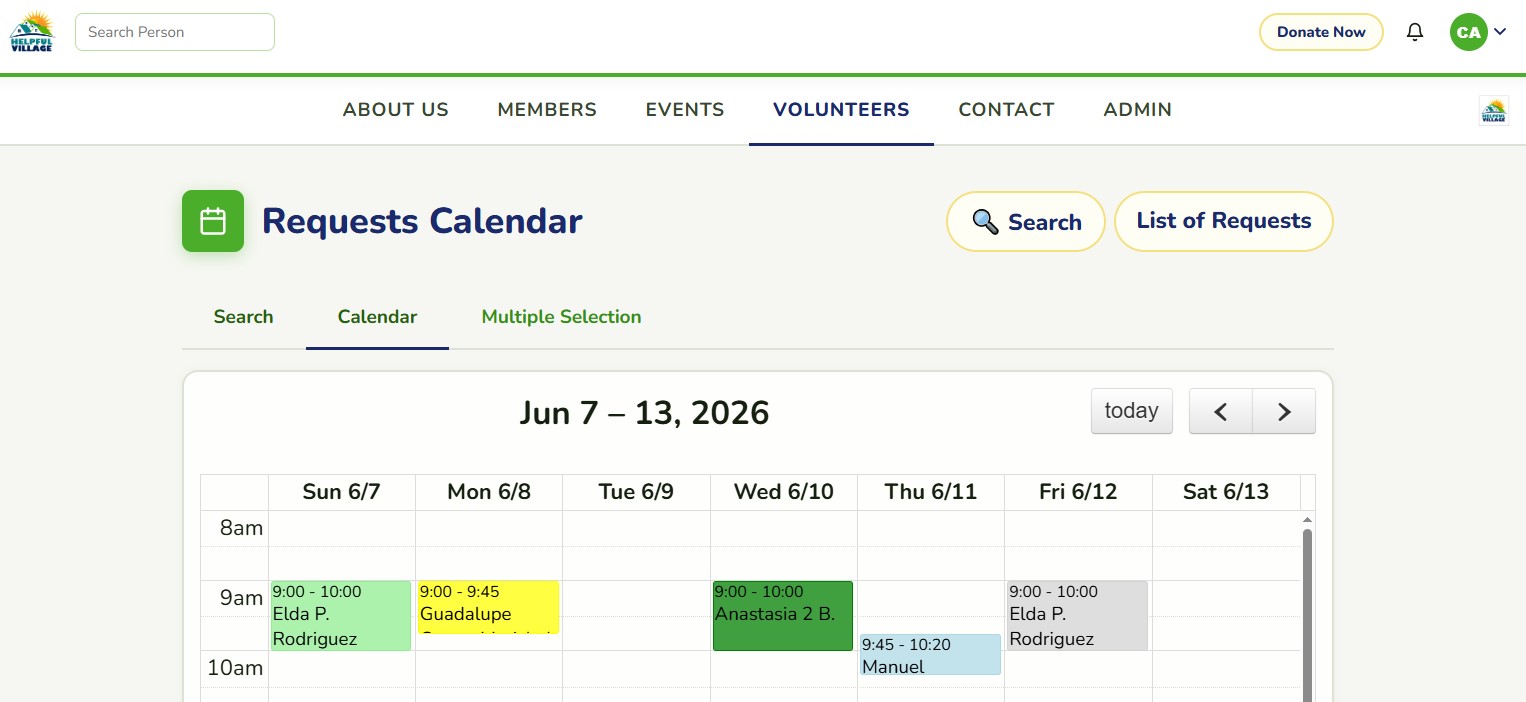1526x702 pixels.
Task: Advance to the next week using the right arrow
Action: pos(1284,411)
